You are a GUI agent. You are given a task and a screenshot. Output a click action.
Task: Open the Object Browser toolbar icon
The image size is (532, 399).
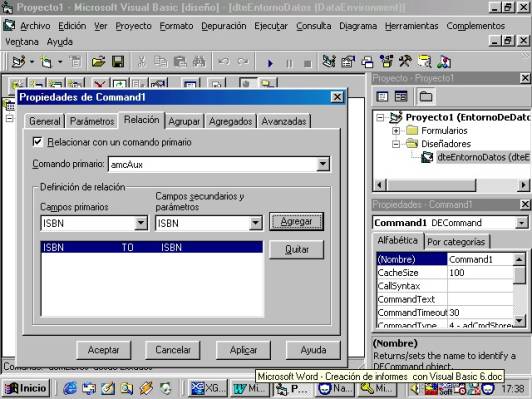pos(386,62)
